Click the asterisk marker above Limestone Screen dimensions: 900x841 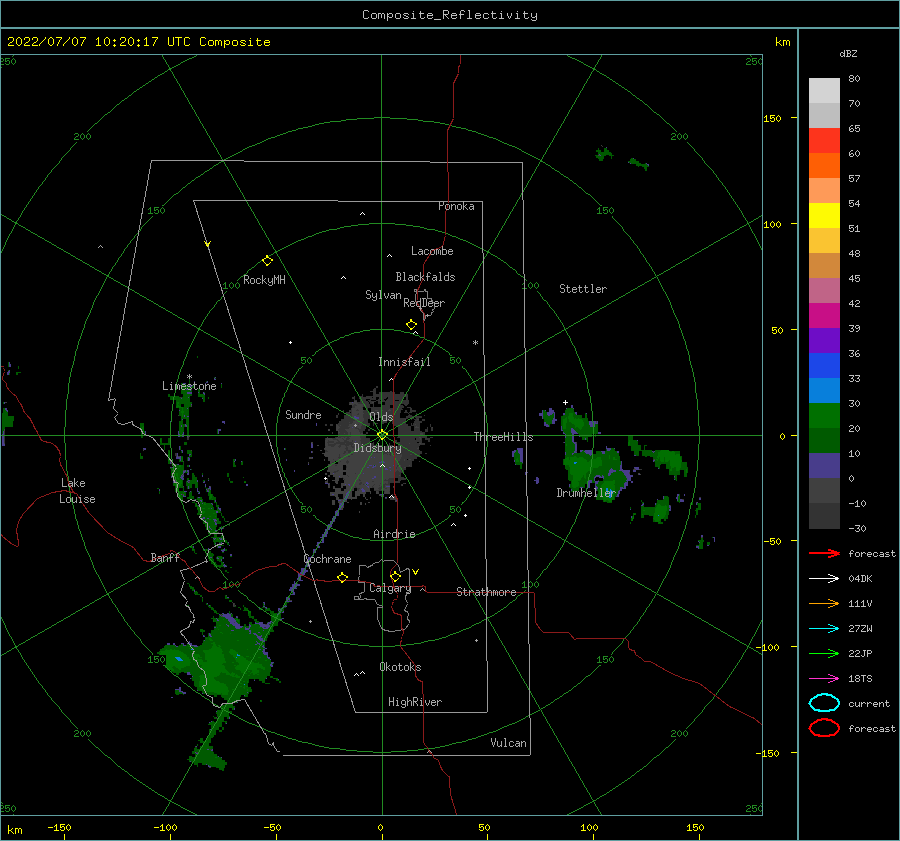[x=189, y=377]
